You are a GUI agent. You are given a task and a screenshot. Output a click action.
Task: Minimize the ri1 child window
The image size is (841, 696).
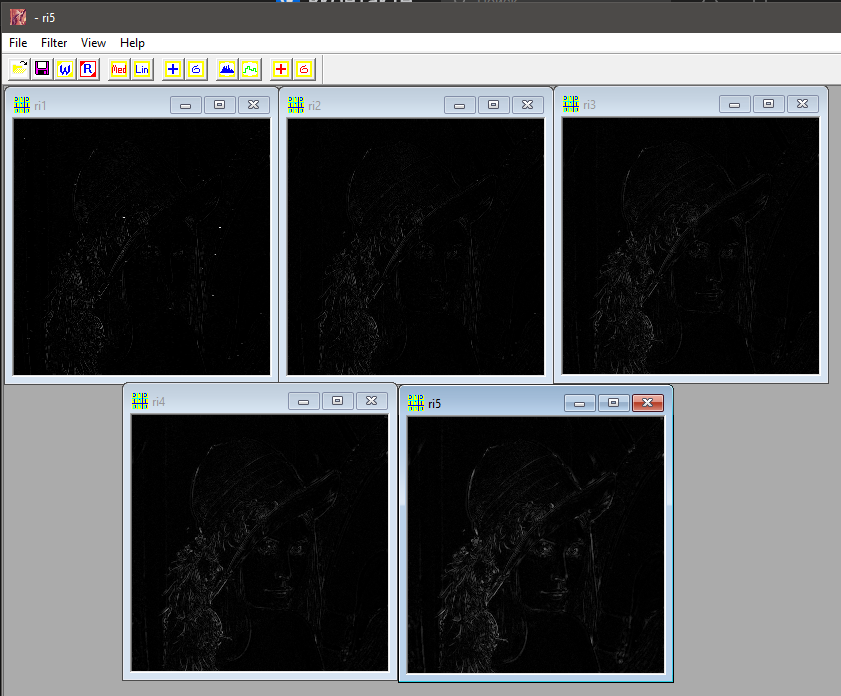pyautogui.click(x=186, y=105)
